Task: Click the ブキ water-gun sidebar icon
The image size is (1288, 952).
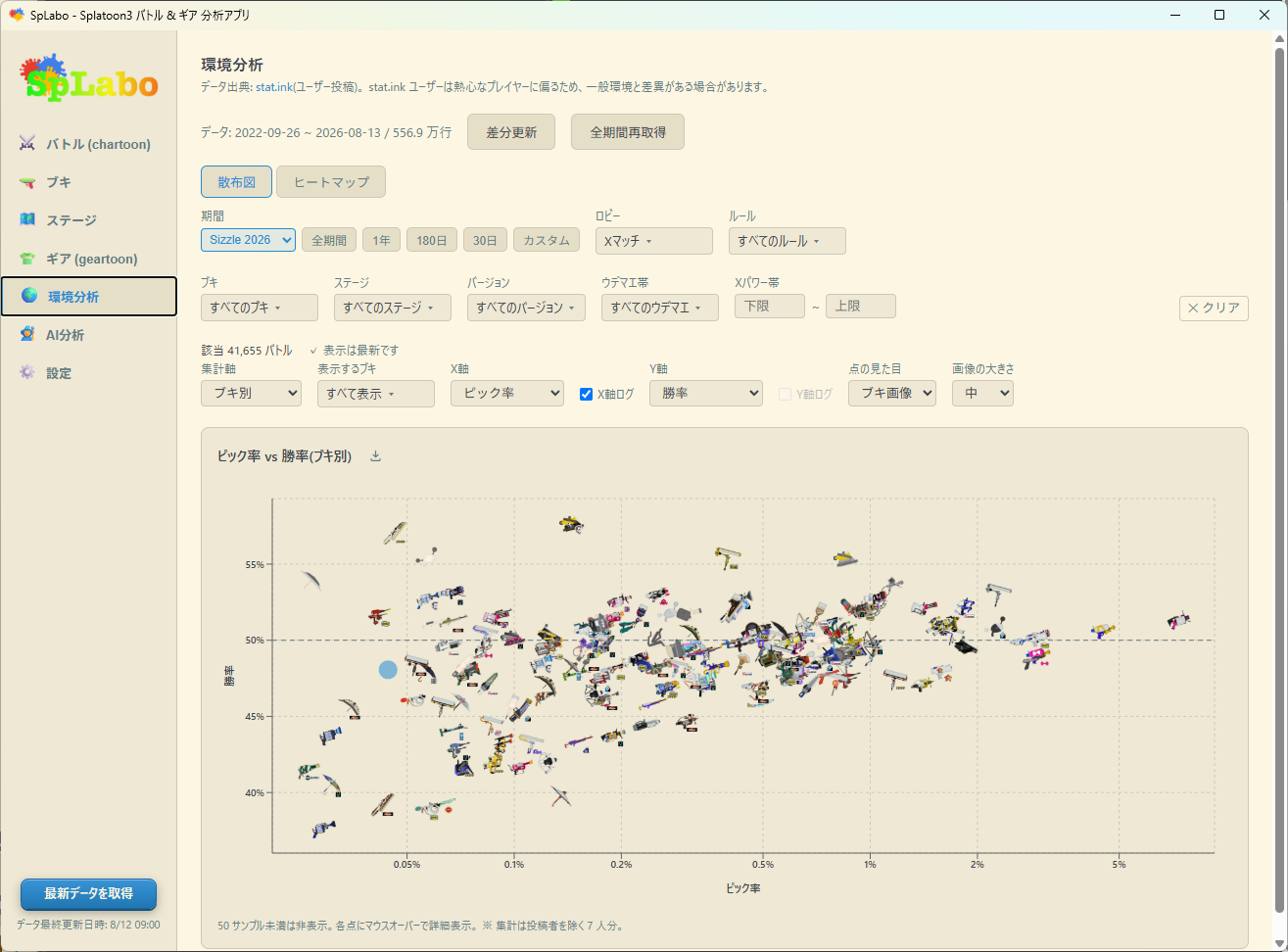Action: [27, 182]
